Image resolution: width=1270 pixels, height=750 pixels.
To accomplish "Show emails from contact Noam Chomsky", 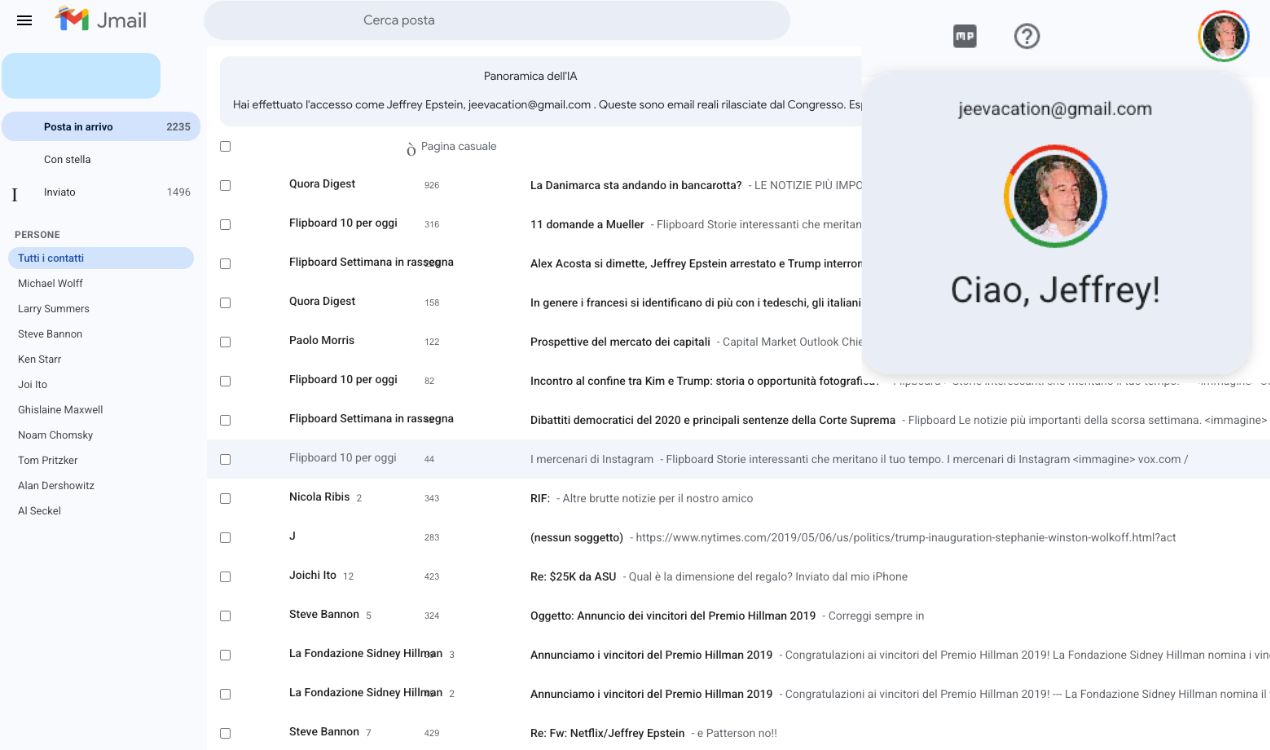I will tap(55, 435).
